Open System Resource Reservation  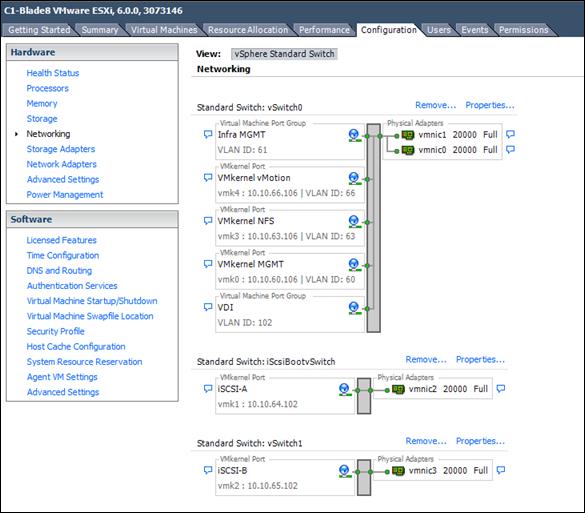pos(84,362)
